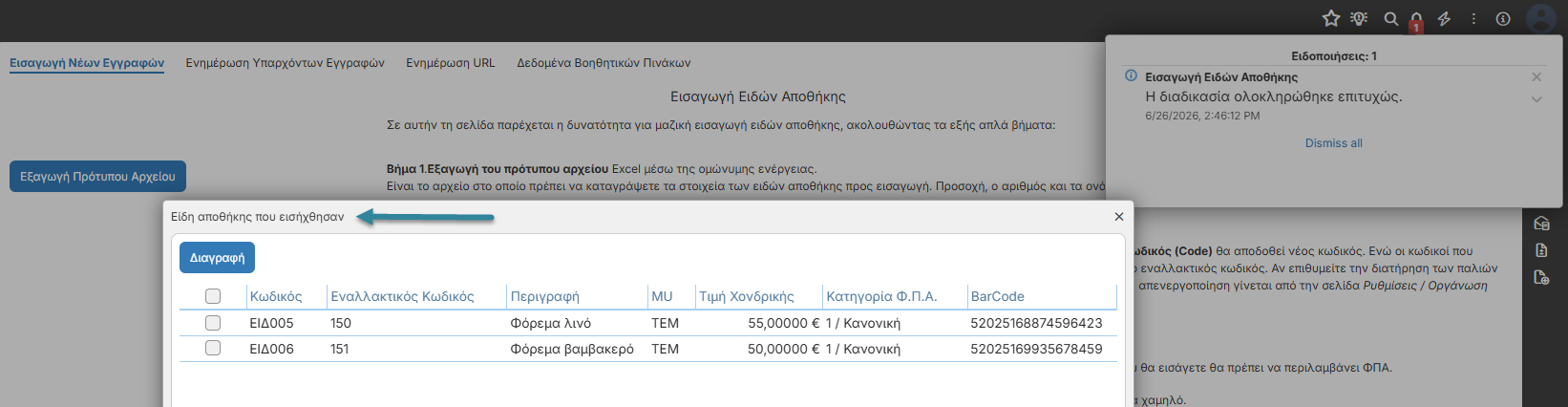Check the row checkbox for ΕΙΔ006
Screen dimensions: 1568x407
tap(213, 349)
